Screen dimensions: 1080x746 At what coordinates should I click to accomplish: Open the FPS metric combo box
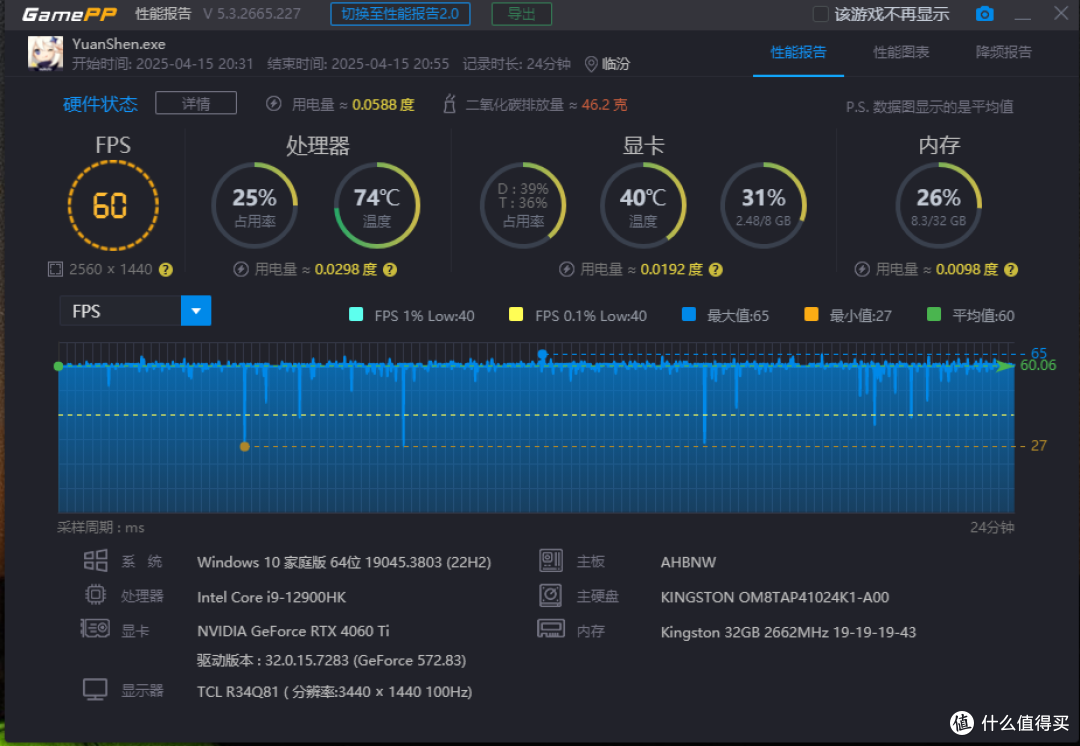point(135,311)
